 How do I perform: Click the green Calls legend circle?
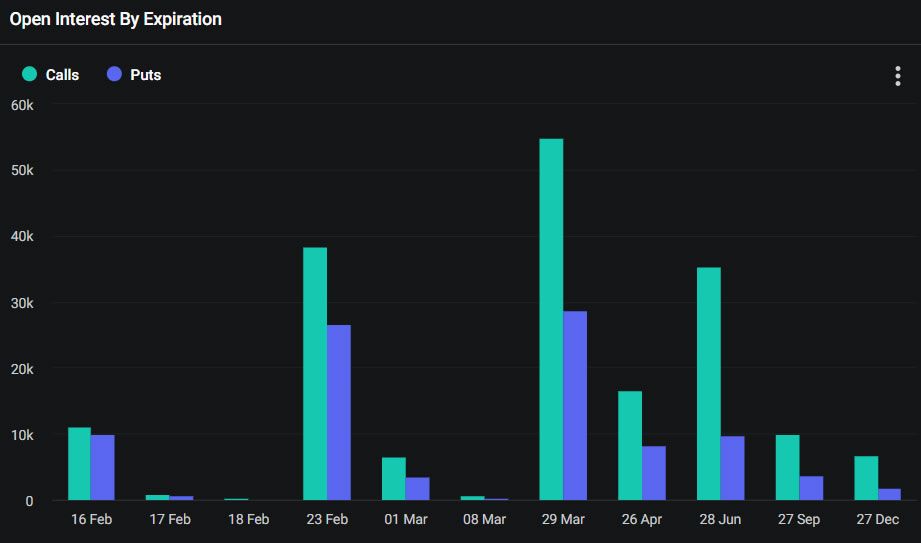[29, 74]
